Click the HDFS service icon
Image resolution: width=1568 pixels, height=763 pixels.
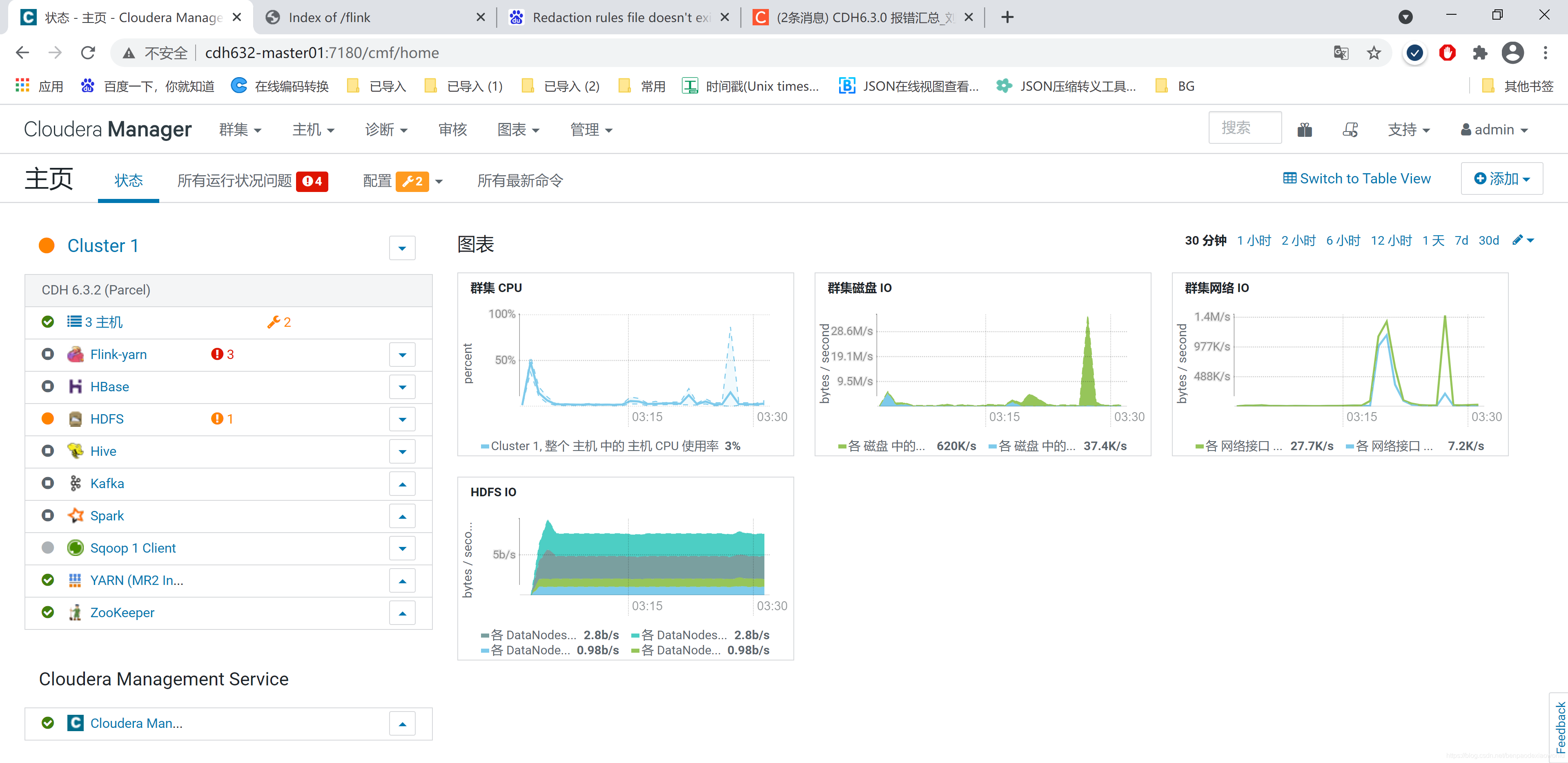point(76,419)
